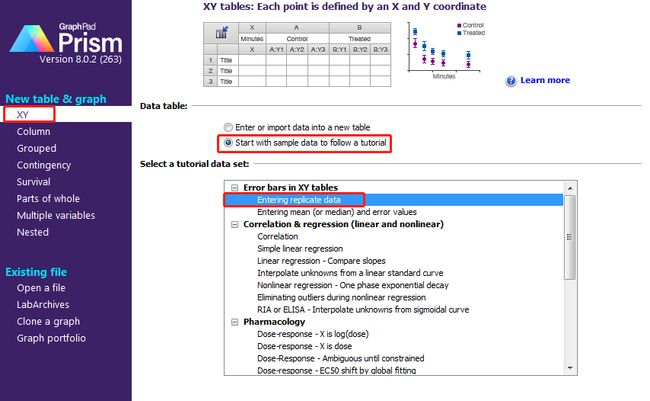The height and width of the screenshot is (401, 650).
Task: Choose LabArchives under Existing file
Action: coord(43,305)
